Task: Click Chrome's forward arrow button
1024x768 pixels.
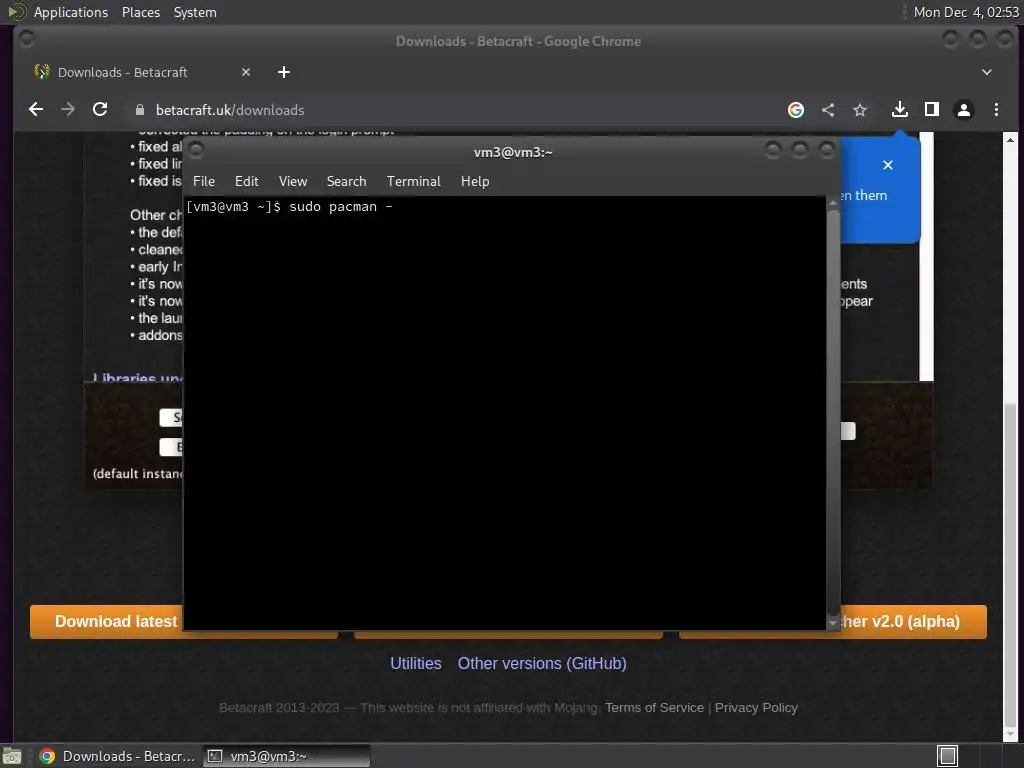Action: [68, 110]
